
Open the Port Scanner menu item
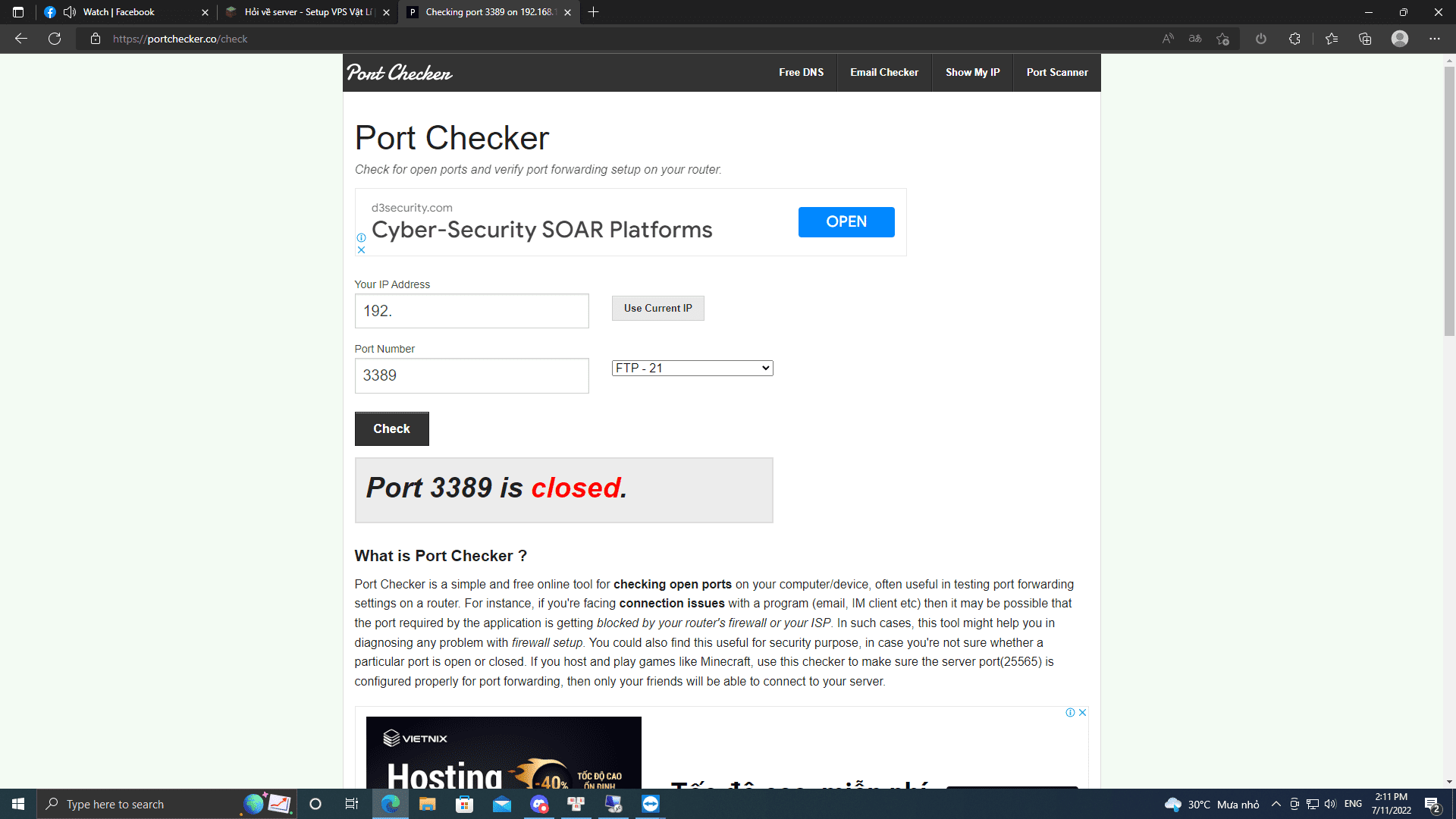click(x=1056, y=73)
